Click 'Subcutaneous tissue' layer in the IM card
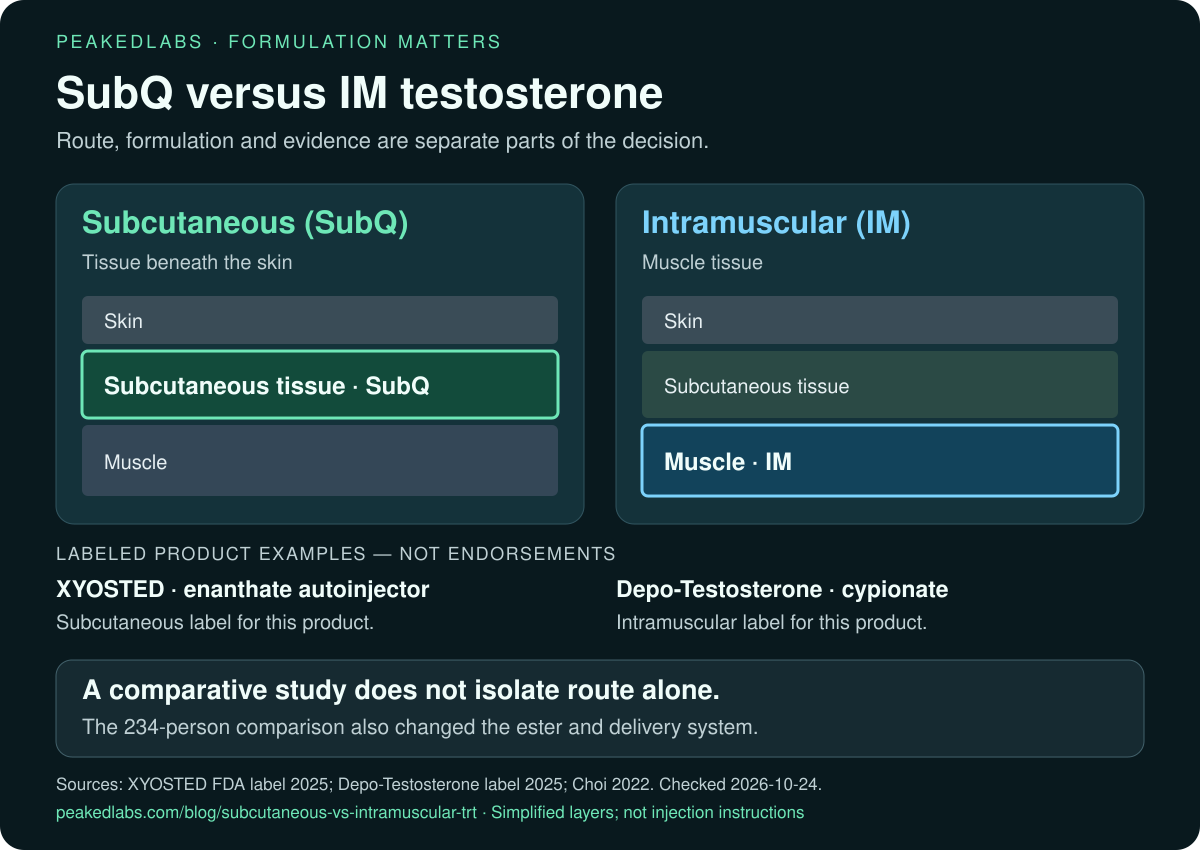The width and height of the screenshot is (1200, 850). click(880, 384)
